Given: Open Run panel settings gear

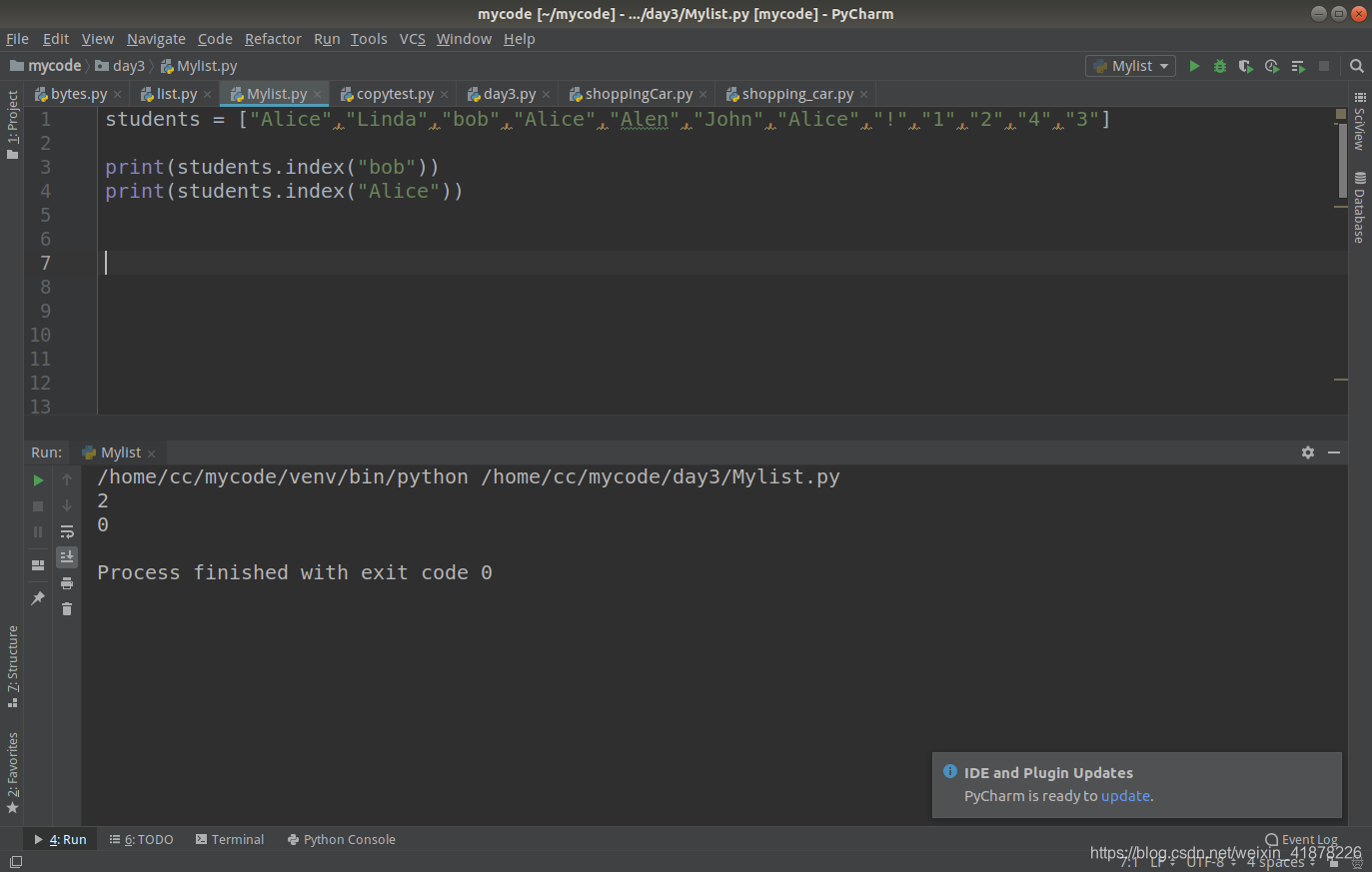Looking at the screenshot, I should coord(1308,452).
